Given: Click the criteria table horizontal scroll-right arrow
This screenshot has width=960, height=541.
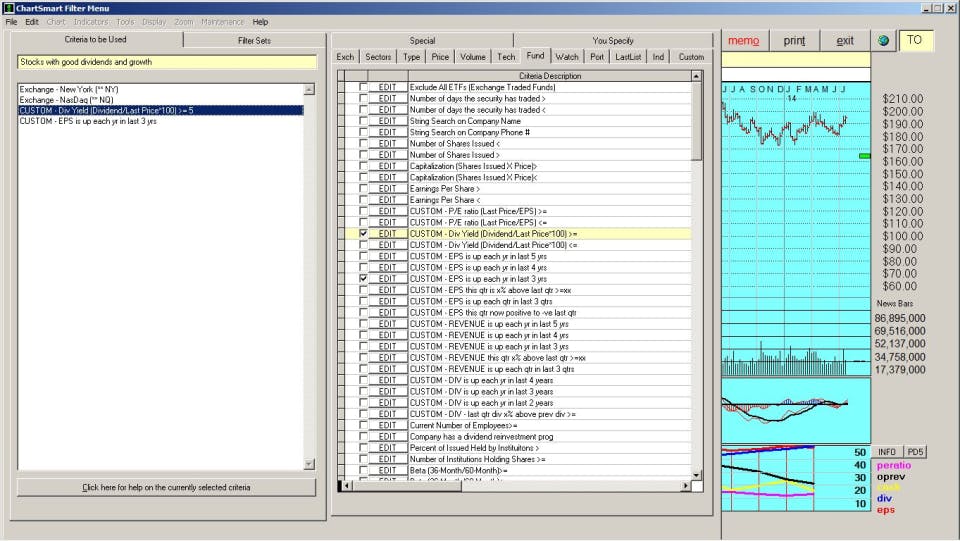Looking at the screenshot, I should click(685, 485).
